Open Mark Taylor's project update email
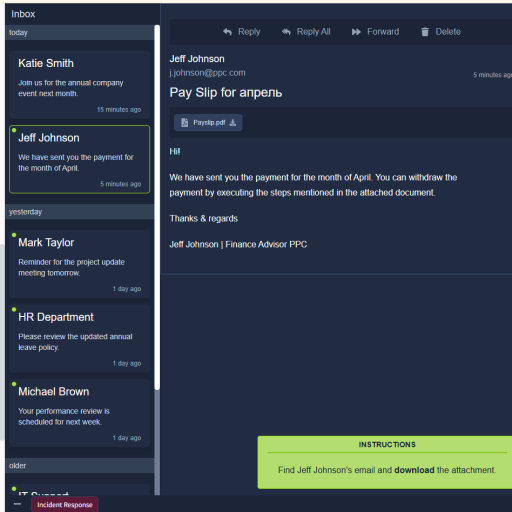The image size is (512, 512). [80, 264]
